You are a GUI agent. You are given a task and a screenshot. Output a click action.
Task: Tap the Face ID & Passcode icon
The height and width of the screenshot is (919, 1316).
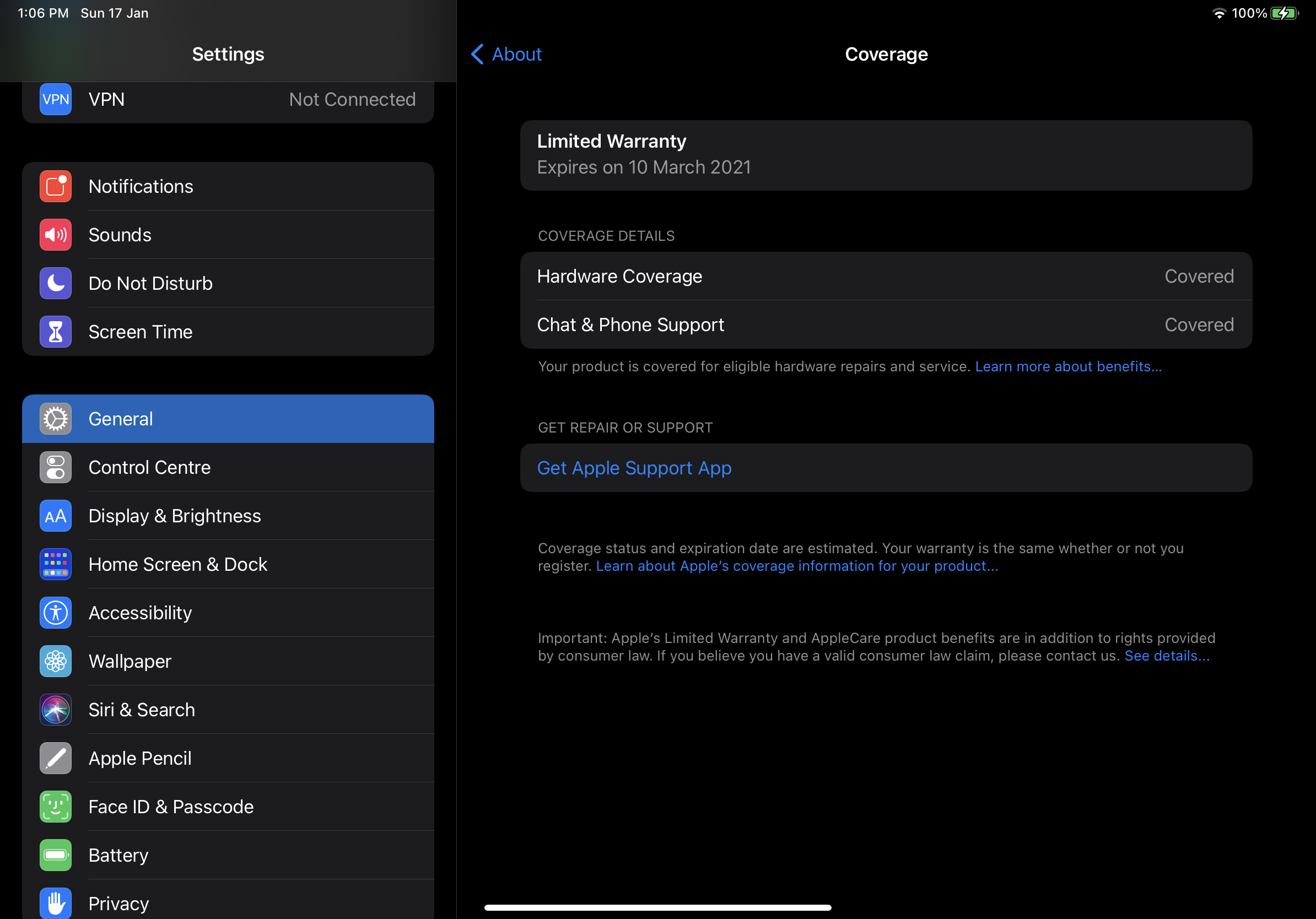(x=56, y=807)
